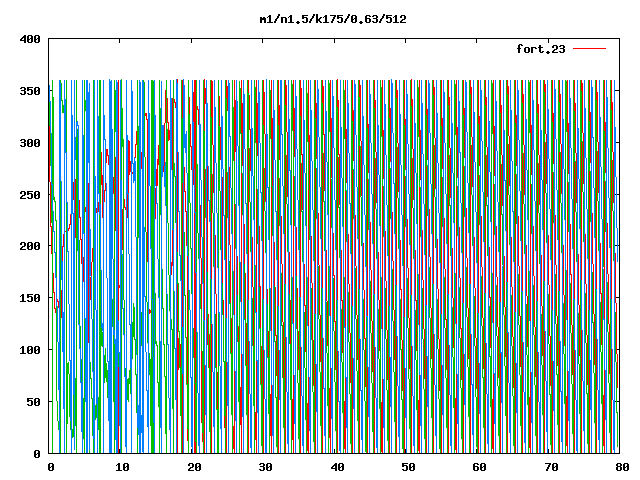Screen dimensions: 640x480
Task: Click x-axis label 30
Action: pos(265,467)
